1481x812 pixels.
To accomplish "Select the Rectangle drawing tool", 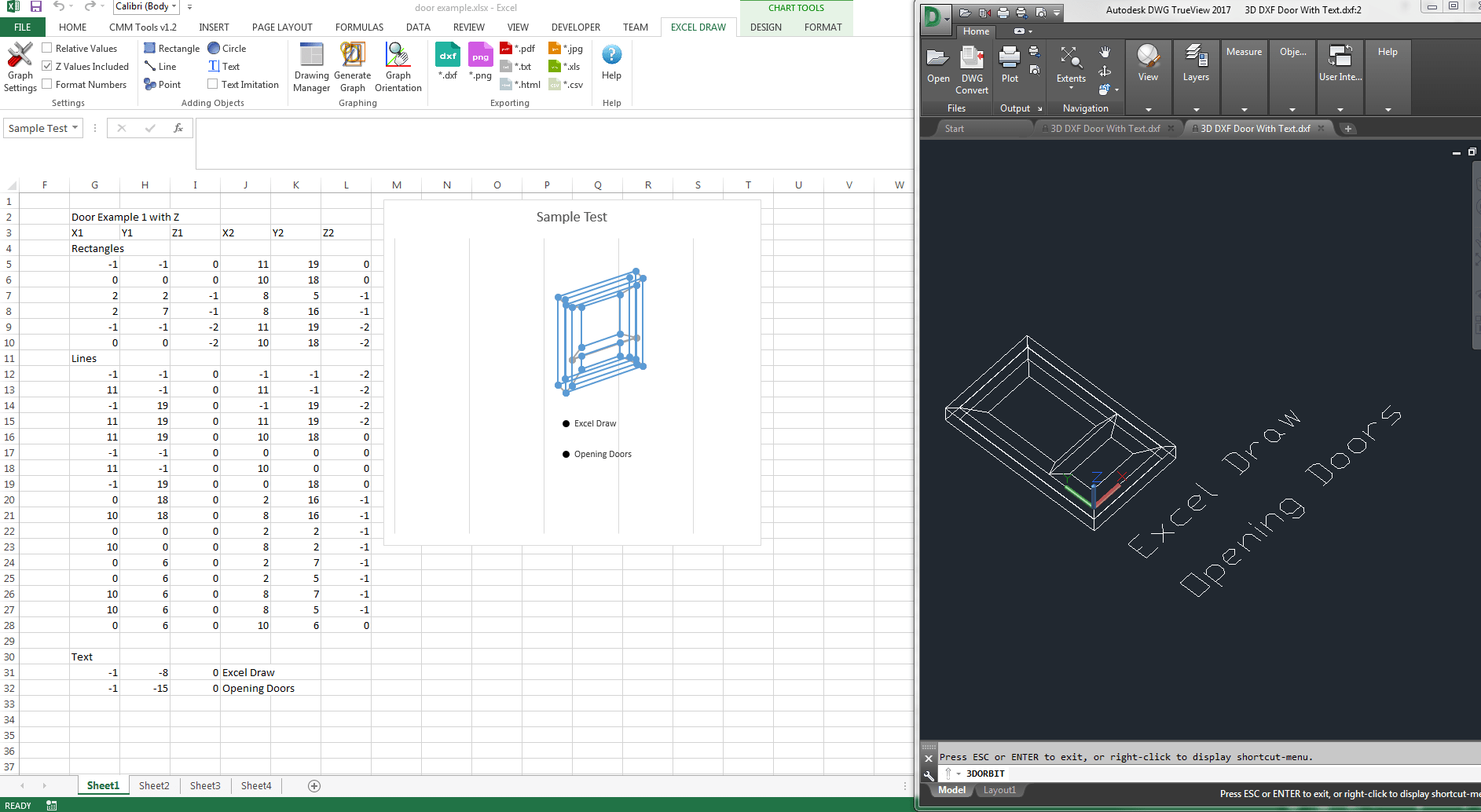I will [170, 48].
